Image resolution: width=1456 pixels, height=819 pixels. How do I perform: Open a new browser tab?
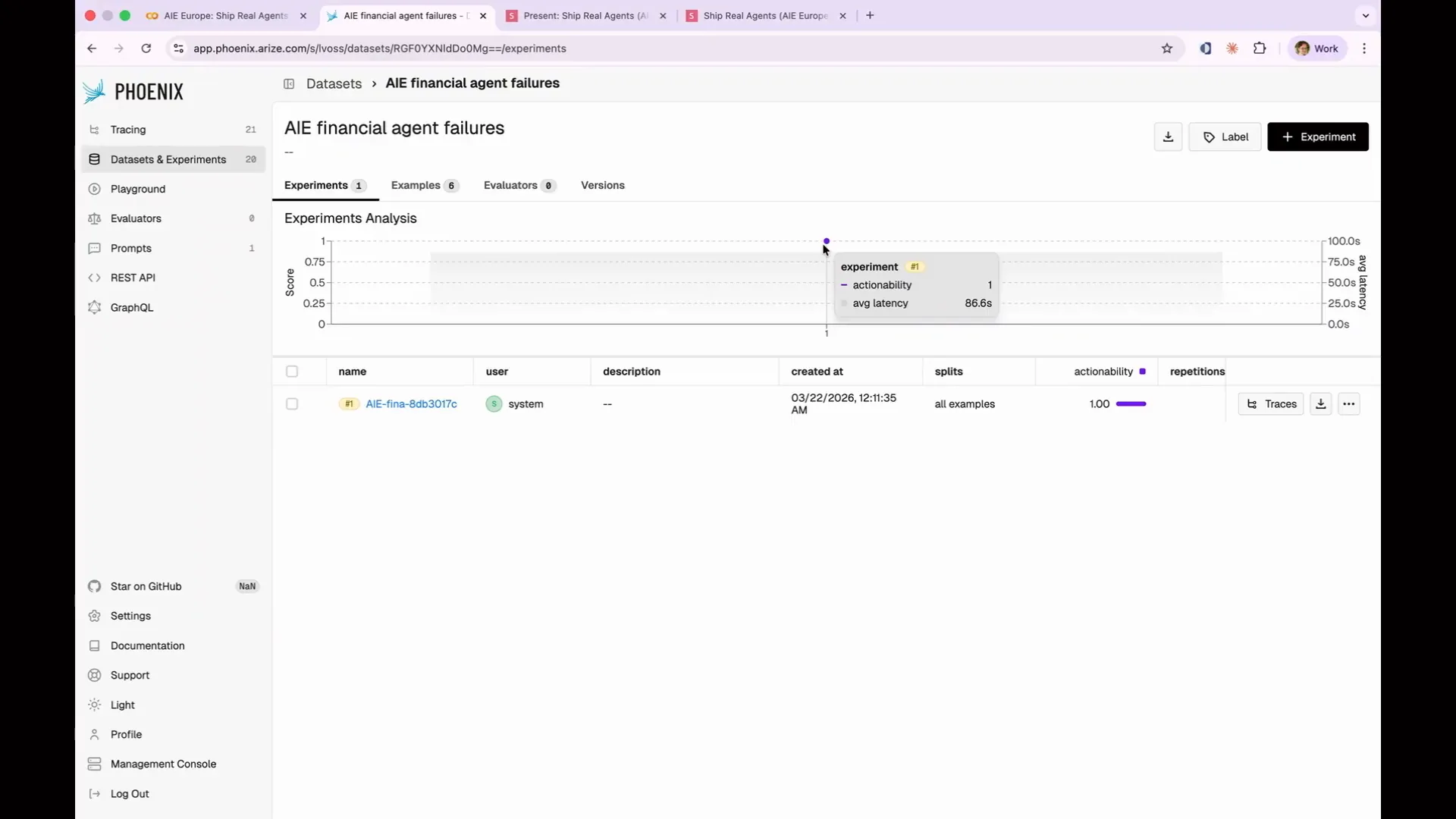pos(870,15)
